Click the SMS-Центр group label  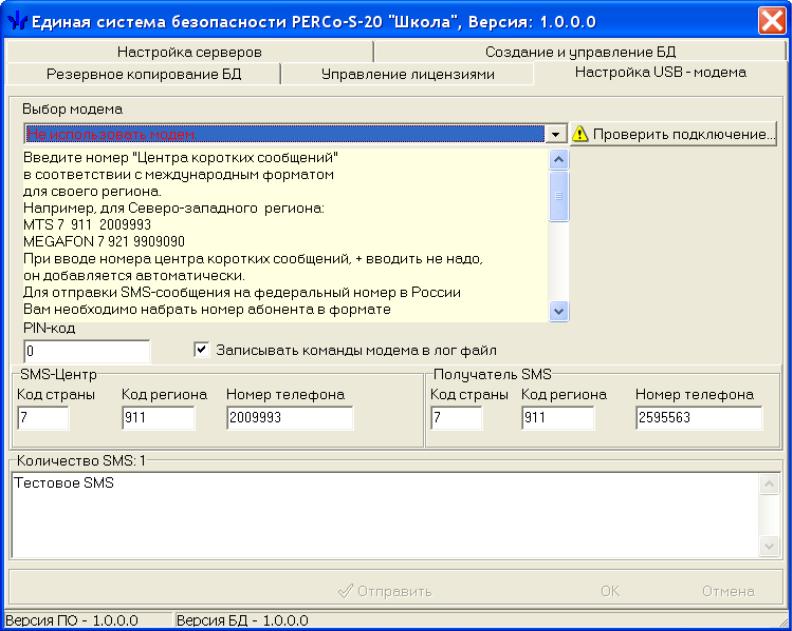pyautogui.click(x=58, y=374)
